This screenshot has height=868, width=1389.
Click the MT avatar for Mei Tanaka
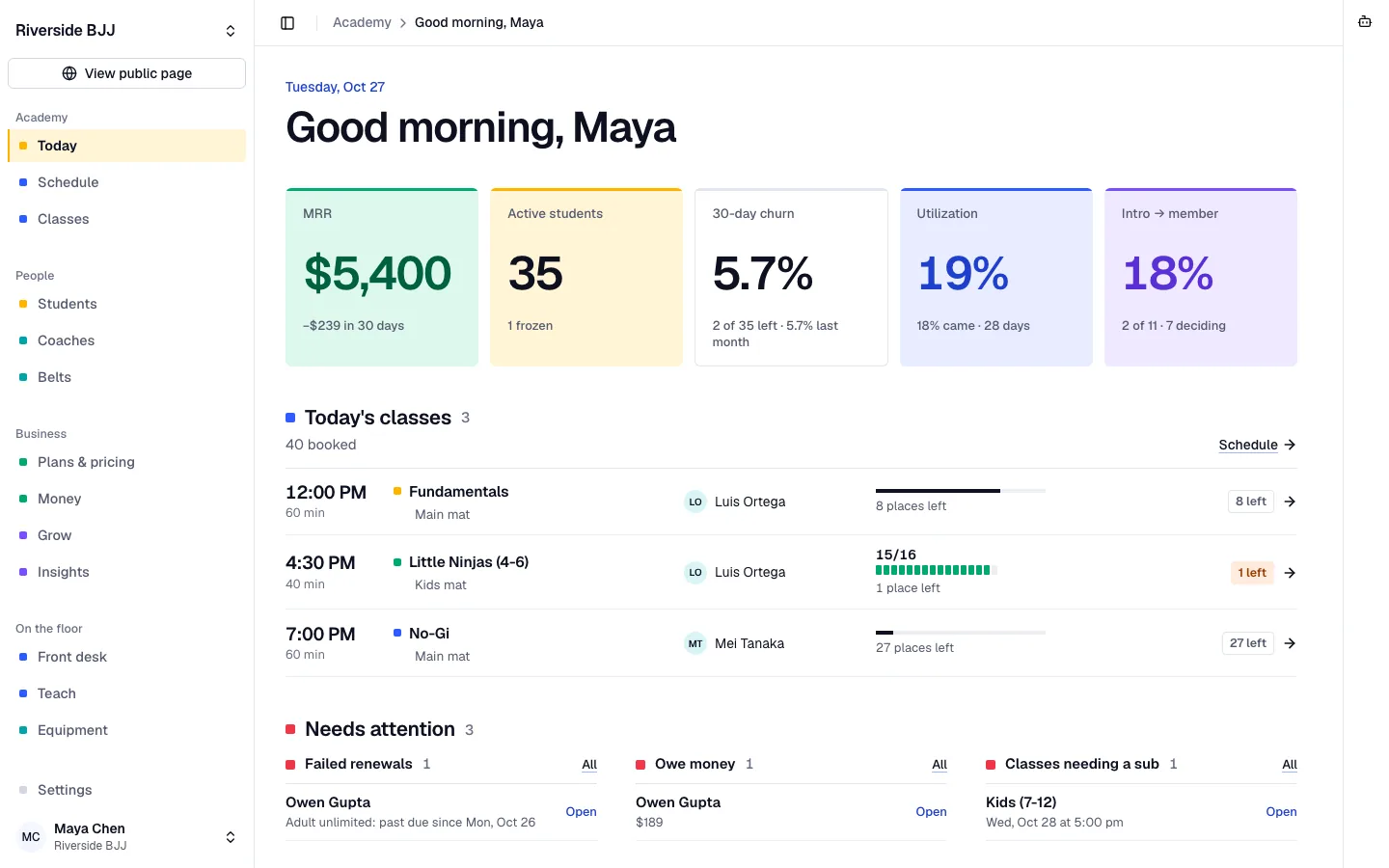tap(695, 643)
